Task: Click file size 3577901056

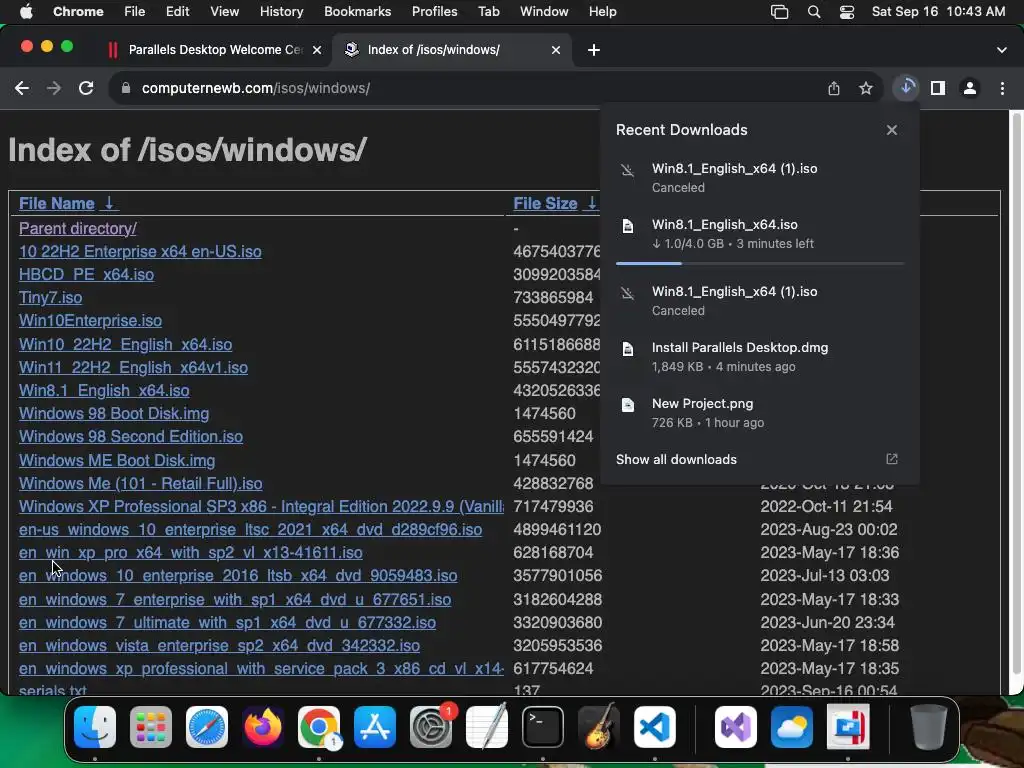Action: click(557, 575)
